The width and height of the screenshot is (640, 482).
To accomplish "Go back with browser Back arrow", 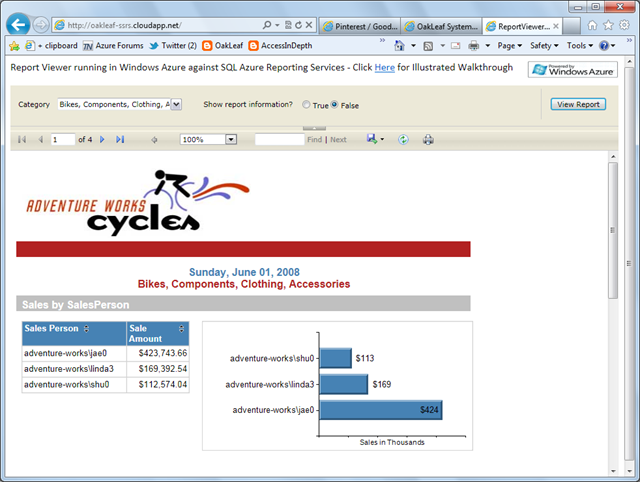I will 18,25.
